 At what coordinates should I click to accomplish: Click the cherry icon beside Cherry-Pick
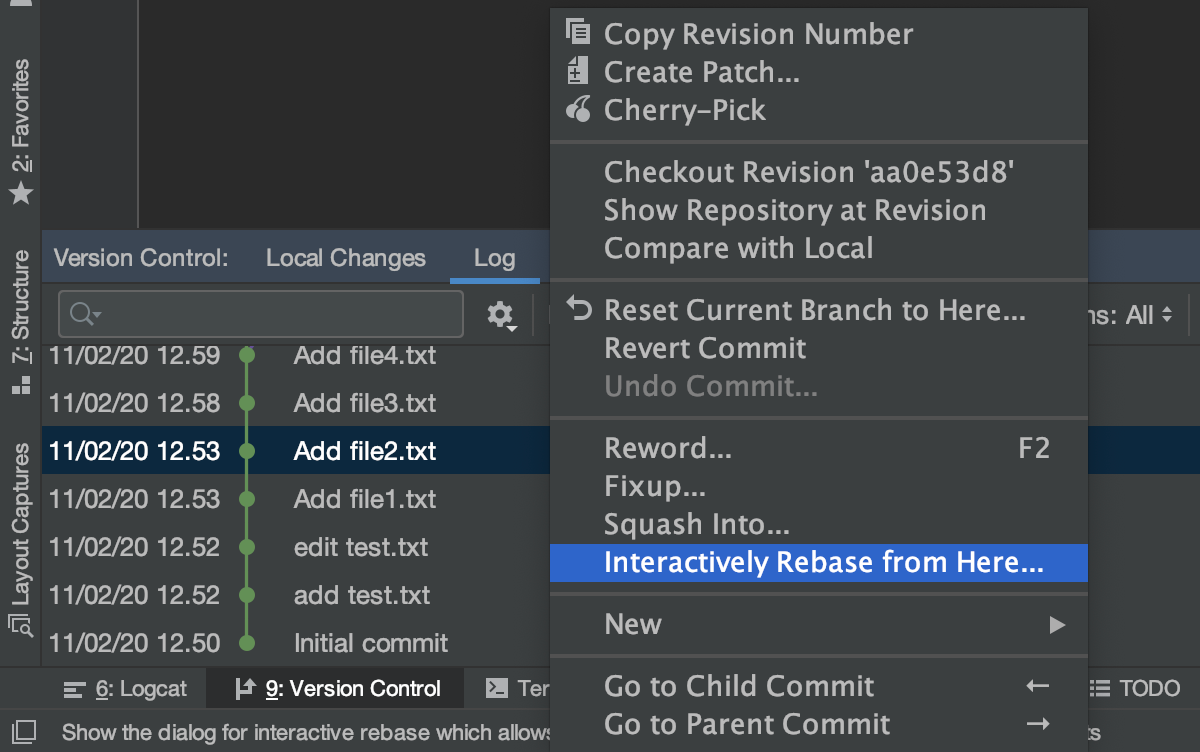coord(578,109)
